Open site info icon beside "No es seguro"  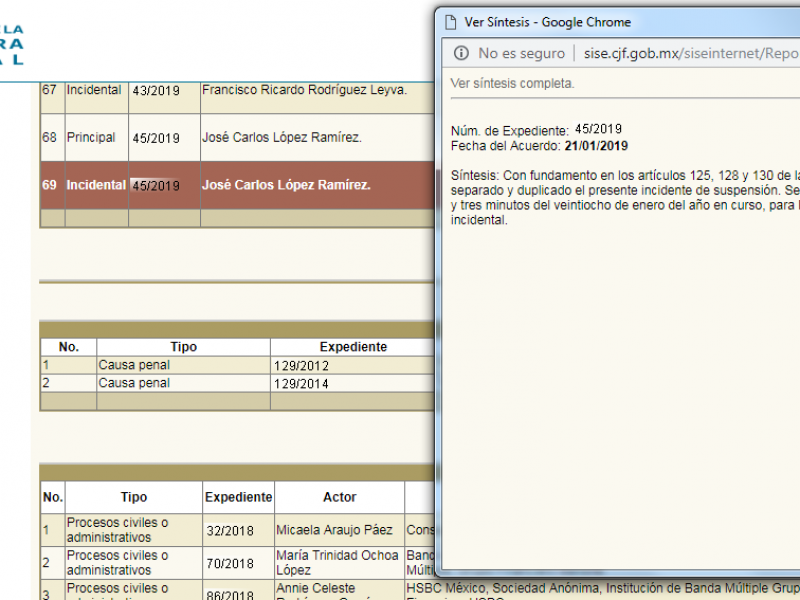point(461,53)
